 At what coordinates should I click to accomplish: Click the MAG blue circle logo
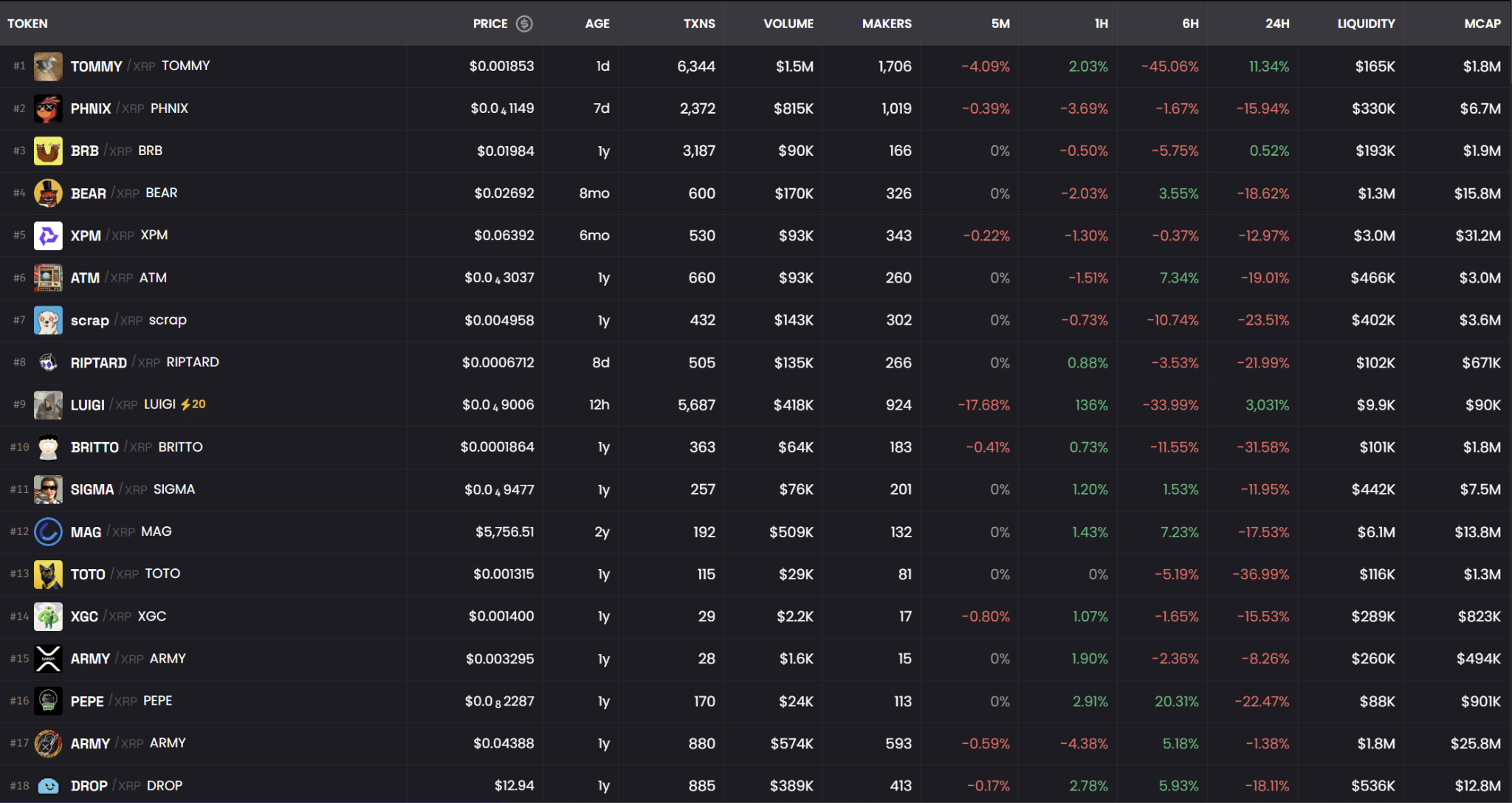(x=48, y=531)
